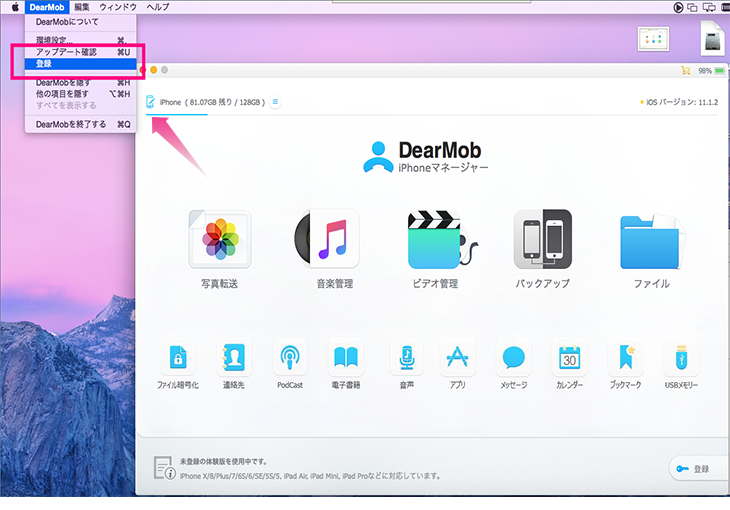730x510 pixels.
Task: Select 環境設定 menu item
Action: [x=81, y=40]
